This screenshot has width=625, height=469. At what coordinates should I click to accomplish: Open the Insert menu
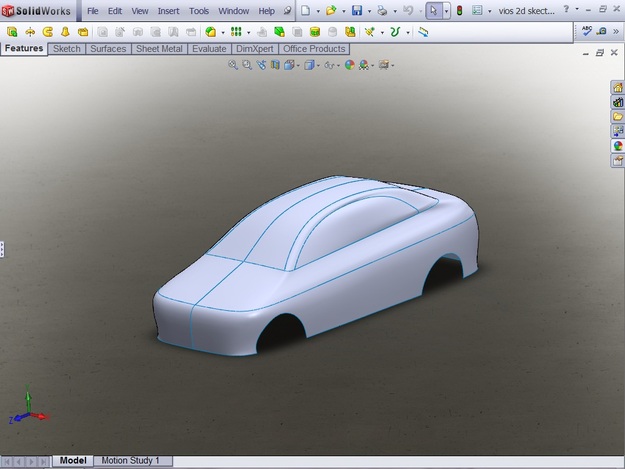click(x=168, y=11)
